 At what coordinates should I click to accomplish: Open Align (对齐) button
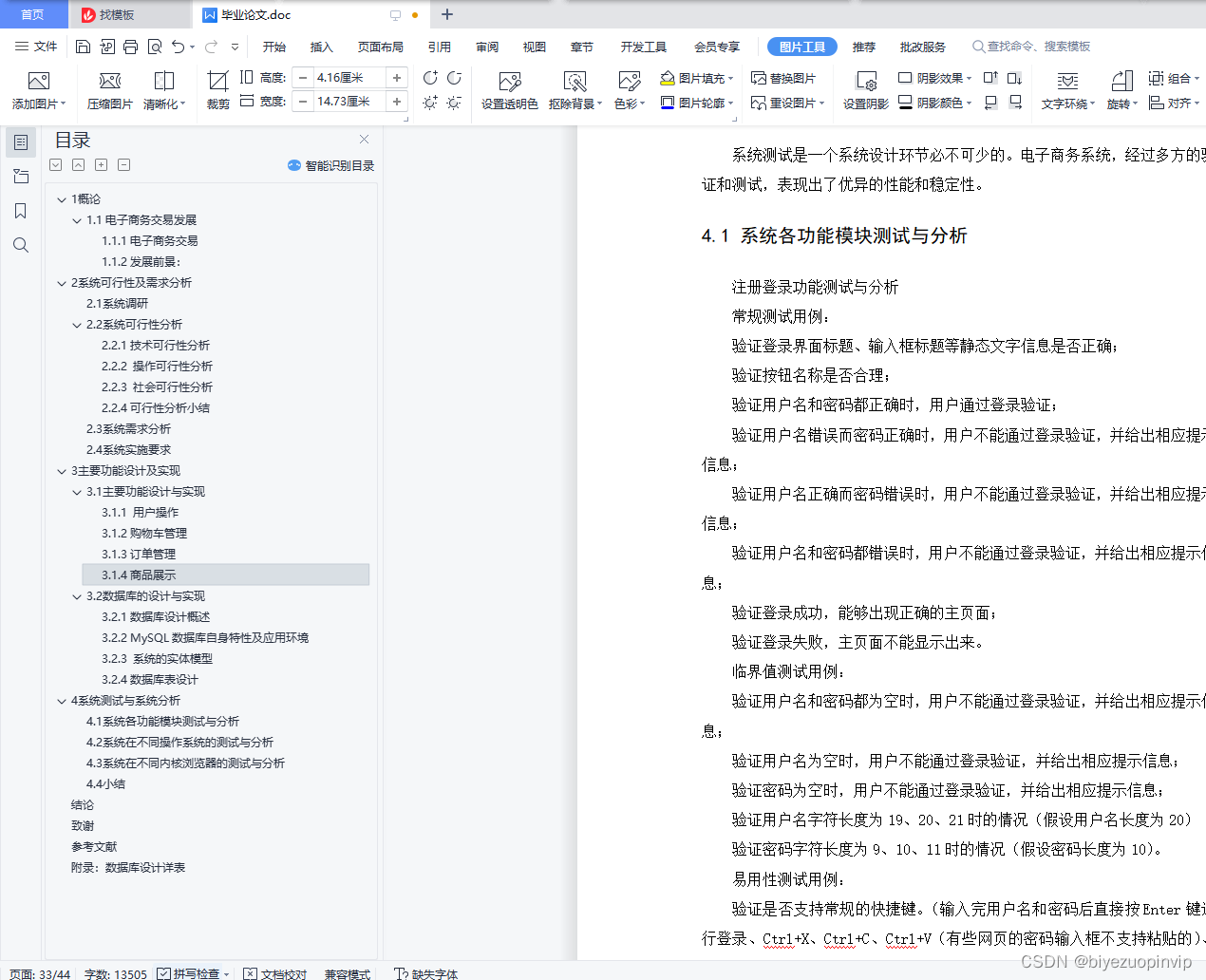pos(1174,103)
